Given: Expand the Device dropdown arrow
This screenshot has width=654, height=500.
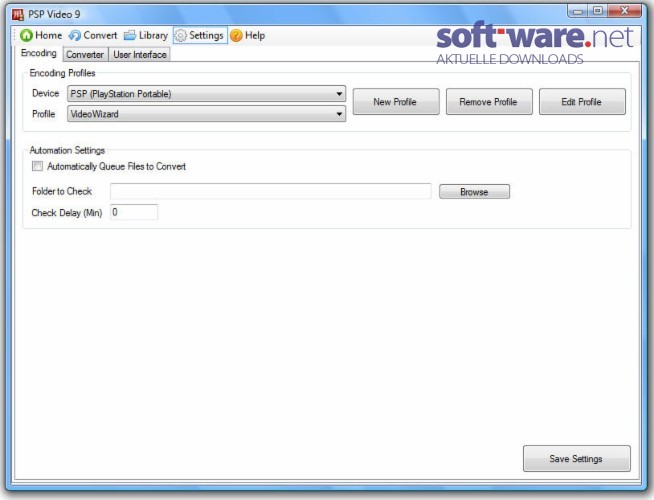Looking at the screenshot, I should [340, 94].
